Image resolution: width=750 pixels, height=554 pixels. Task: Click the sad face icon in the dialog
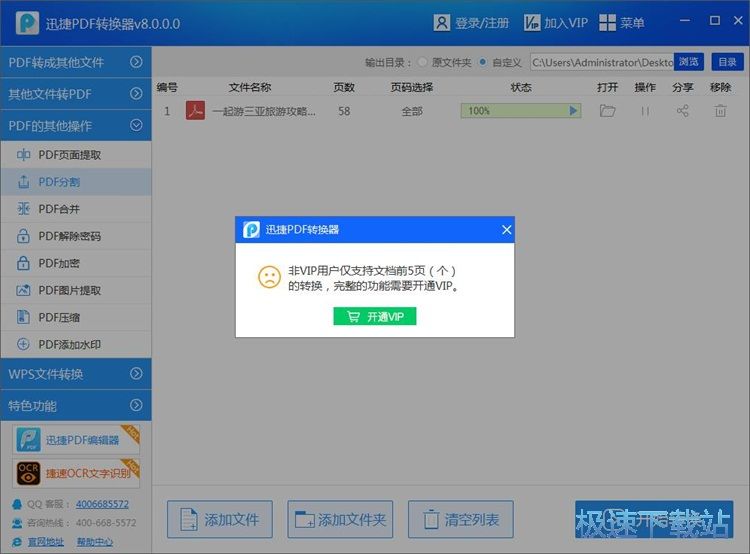point(269,277)
